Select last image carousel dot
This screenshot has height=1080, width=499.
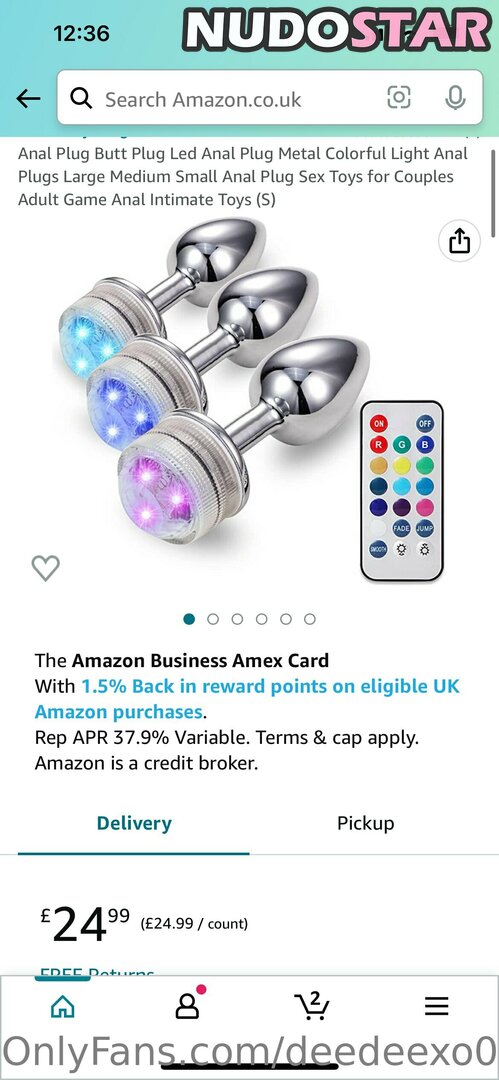click(310, 619)
